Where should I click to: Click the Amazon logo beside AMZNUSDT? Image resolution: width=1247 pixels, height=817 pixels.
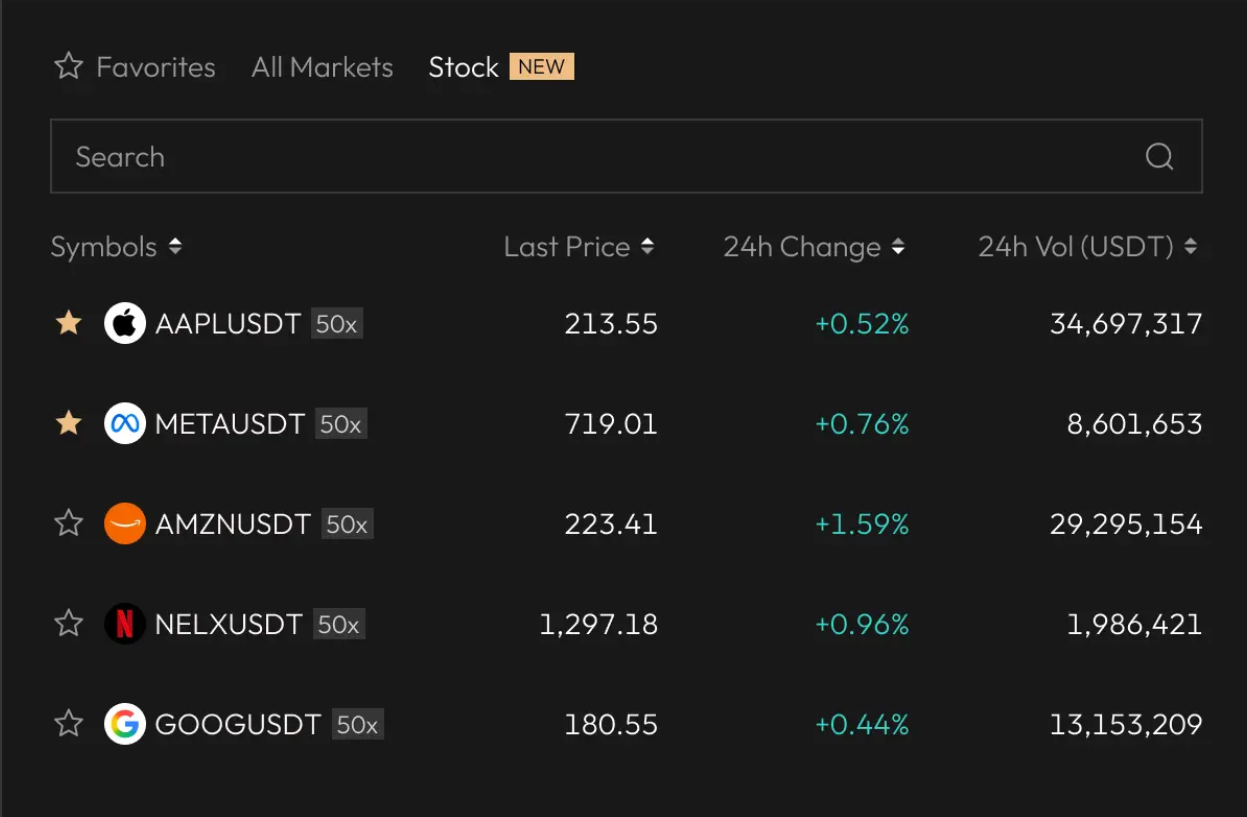124,522
